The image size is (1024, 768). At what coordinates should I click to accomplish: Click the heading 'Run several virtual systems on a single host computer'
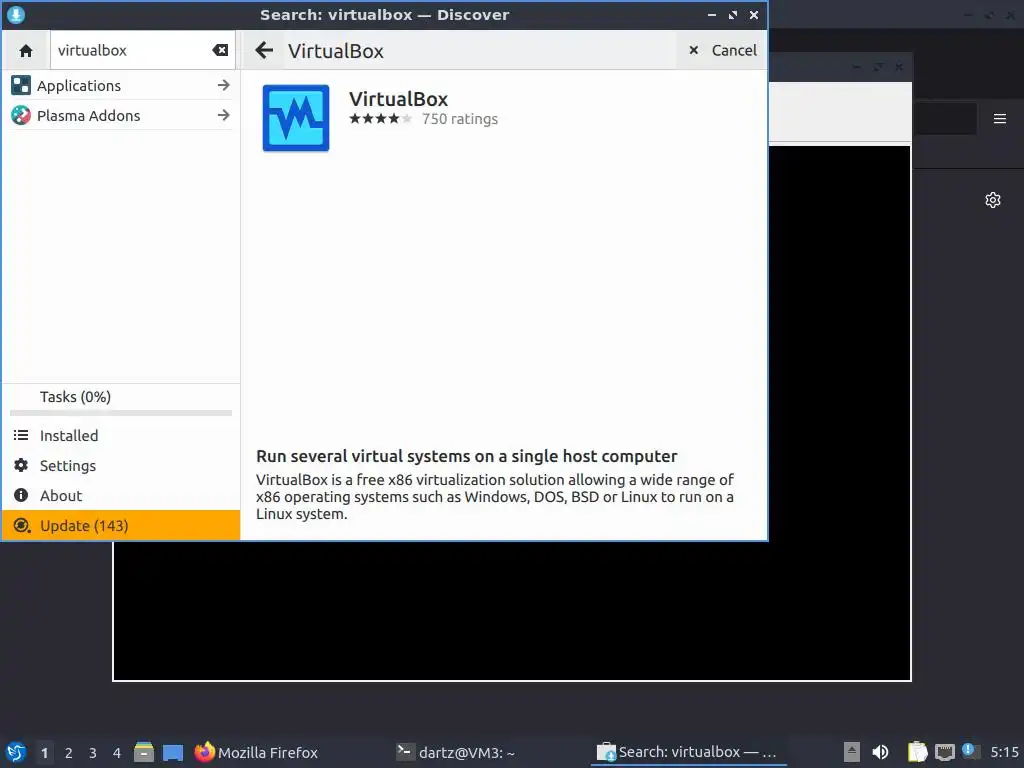click(466, 456)
